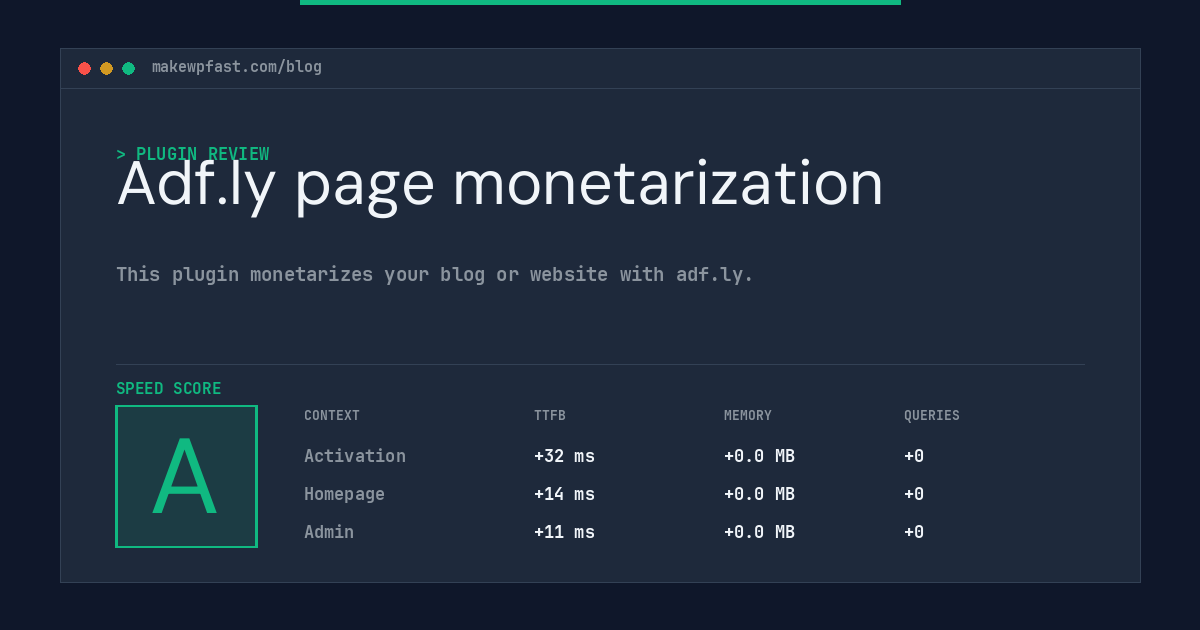This screenshot has width=1200, height=630.
Task: Click the QUERIES column header
Action: tap(932, 416)
